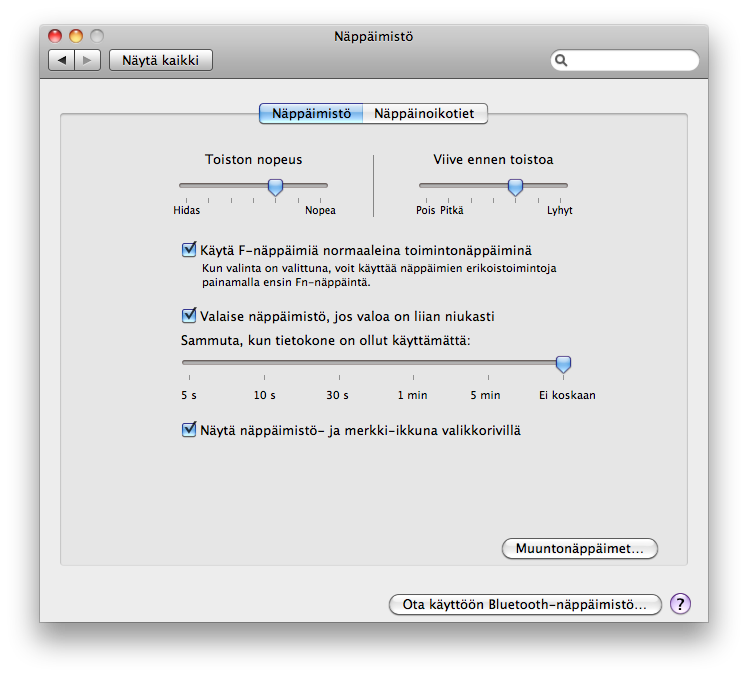Go back with the left arrow button
This screenshot has width=748, height=677.
coord(62,60)
